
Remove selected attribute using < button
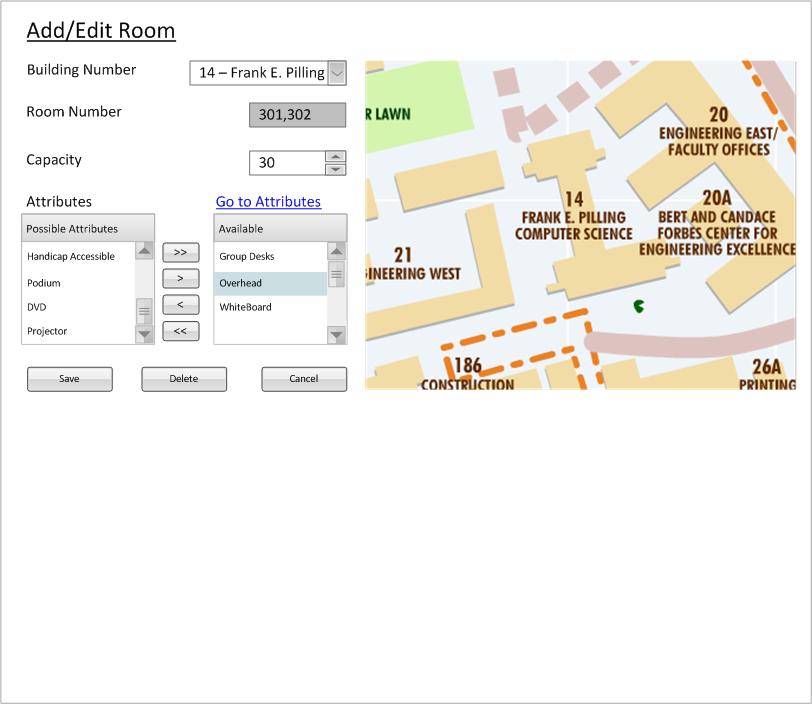(180, 305)
